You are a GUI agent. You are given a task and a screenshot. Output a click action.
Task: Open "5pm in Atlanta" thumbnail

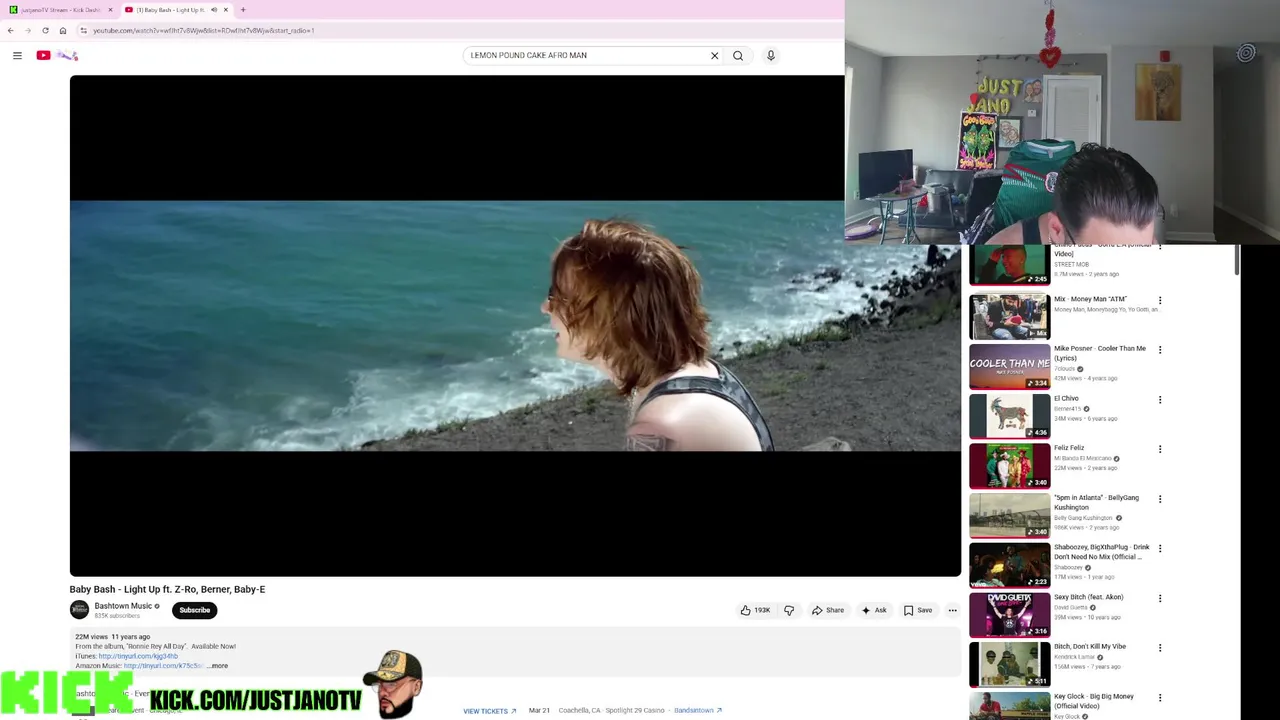tap(1009, 516)
